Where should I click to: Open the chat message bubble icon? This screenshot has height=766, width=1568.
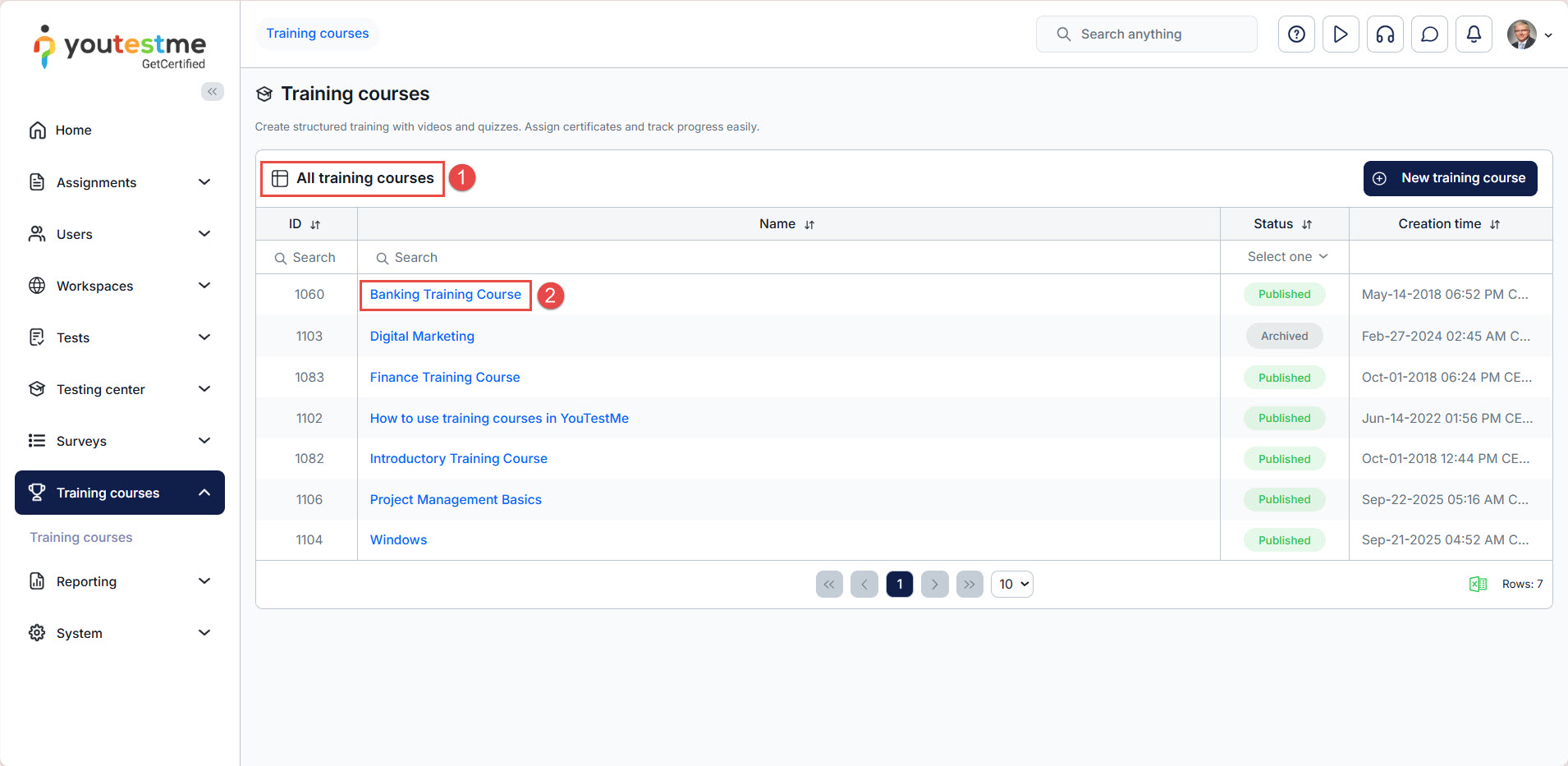tap(1429, 34)
